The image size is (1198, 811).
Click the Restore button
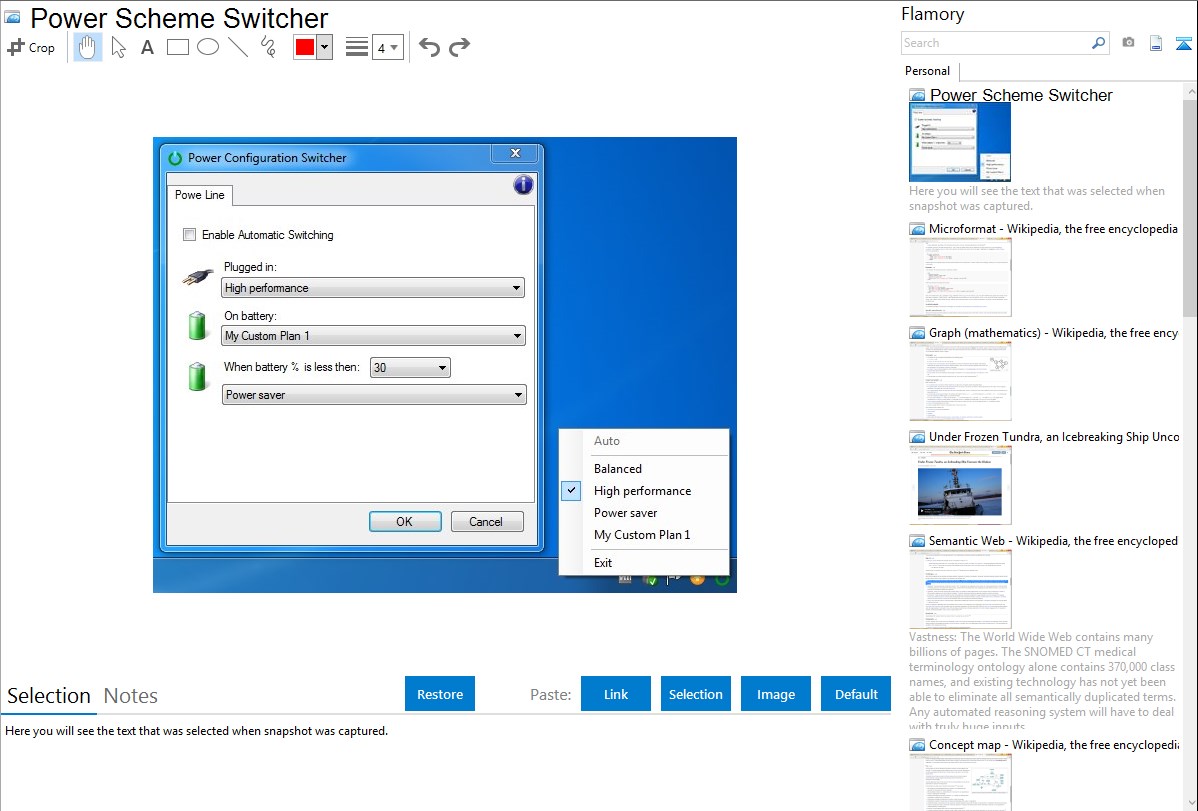click(x=440, y=694)
